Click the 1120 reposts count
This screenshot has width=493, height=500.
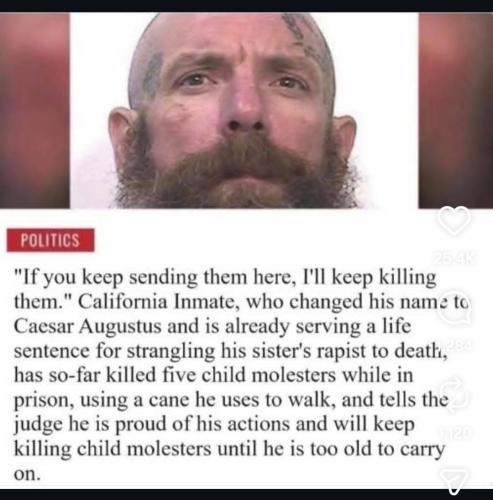point(455,432)
